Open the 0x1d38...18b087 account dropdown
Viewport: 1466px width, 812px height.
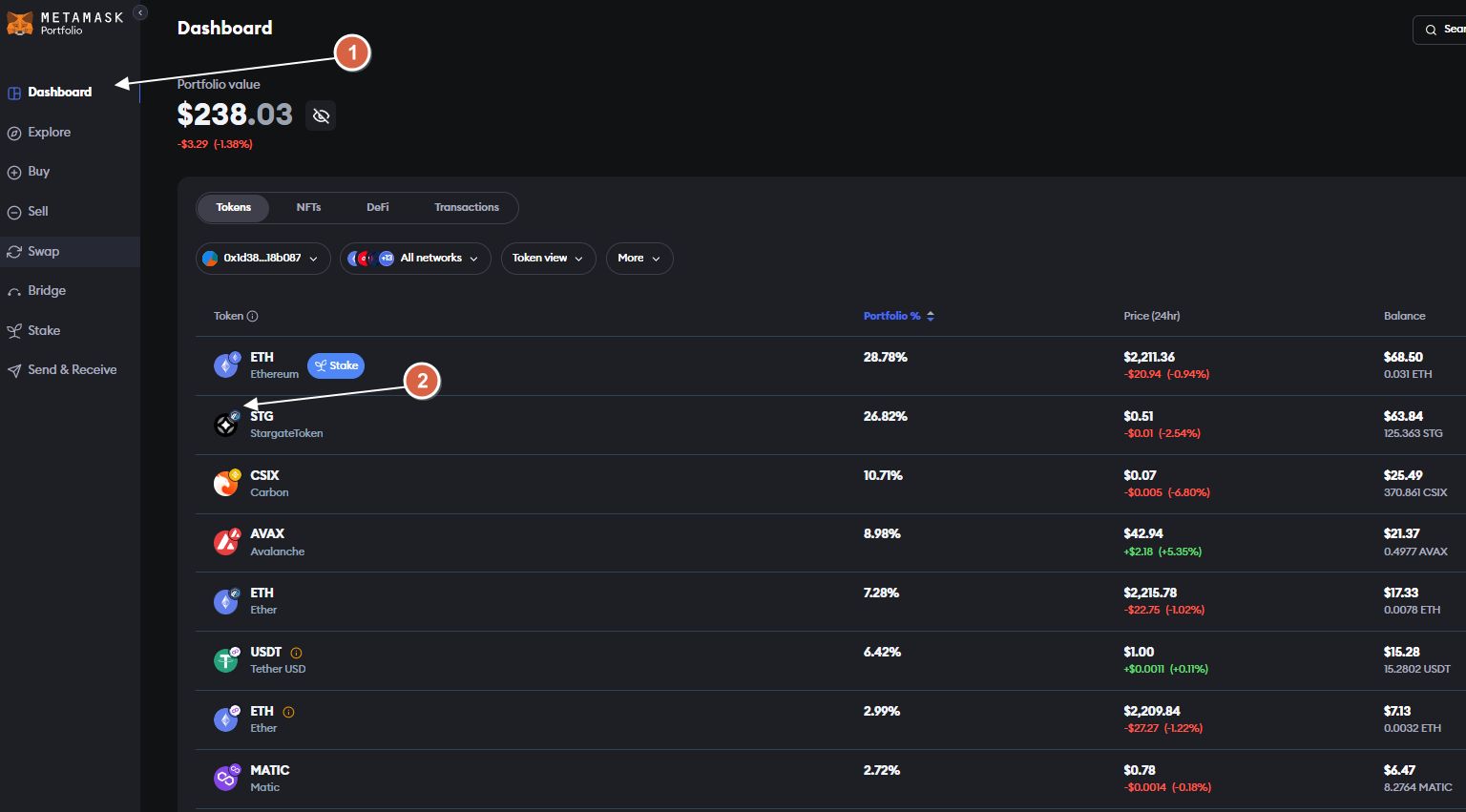tap(263, 259)
